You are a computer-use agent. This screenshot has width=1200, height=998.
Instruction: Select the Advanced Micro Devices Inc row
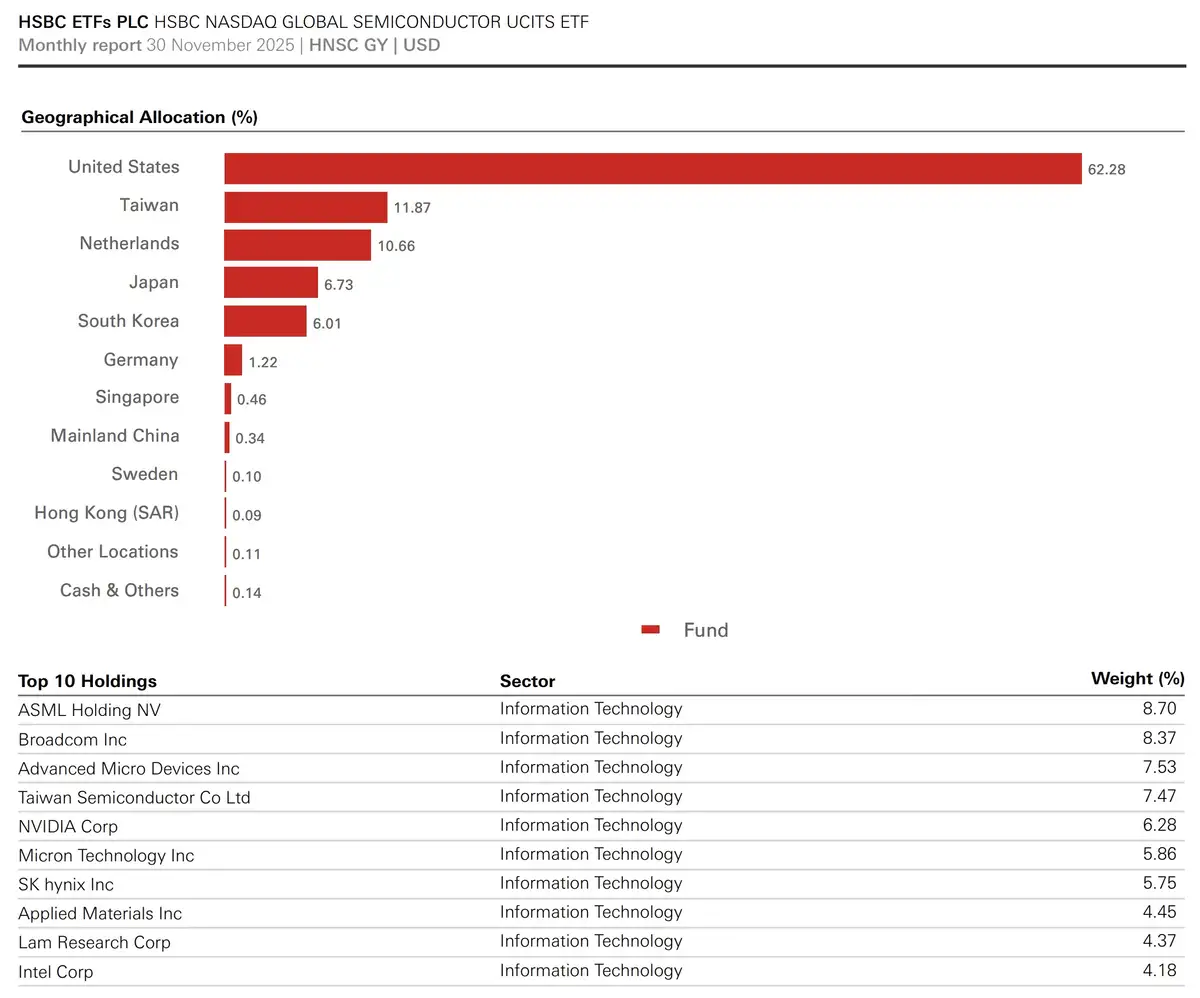(601, 768)
